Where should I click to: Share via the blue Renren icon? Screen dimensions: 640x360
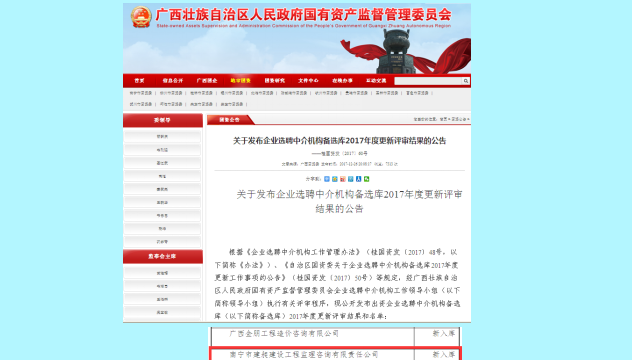tap(358, 179)
